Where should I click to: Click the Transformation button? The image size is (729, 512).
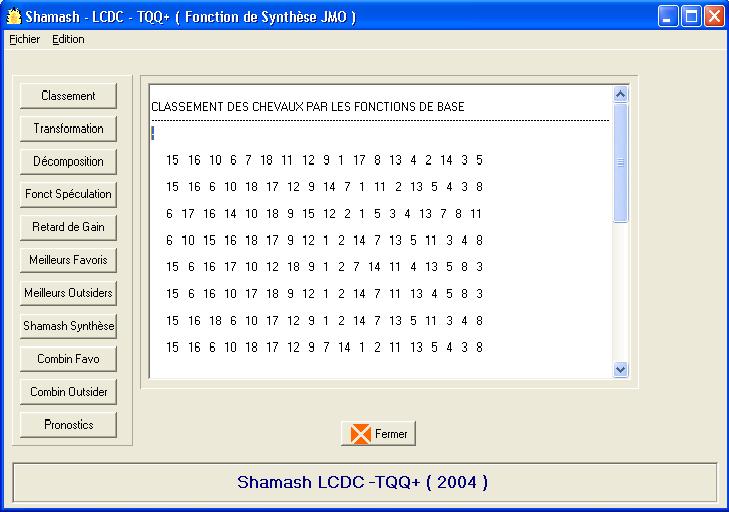68,129
